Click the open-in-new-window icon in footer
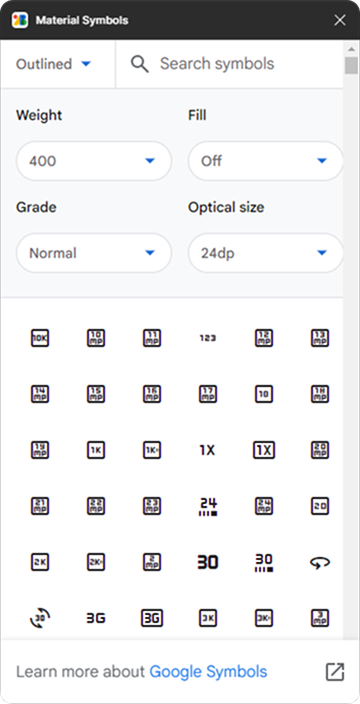 tap(335, 672)
